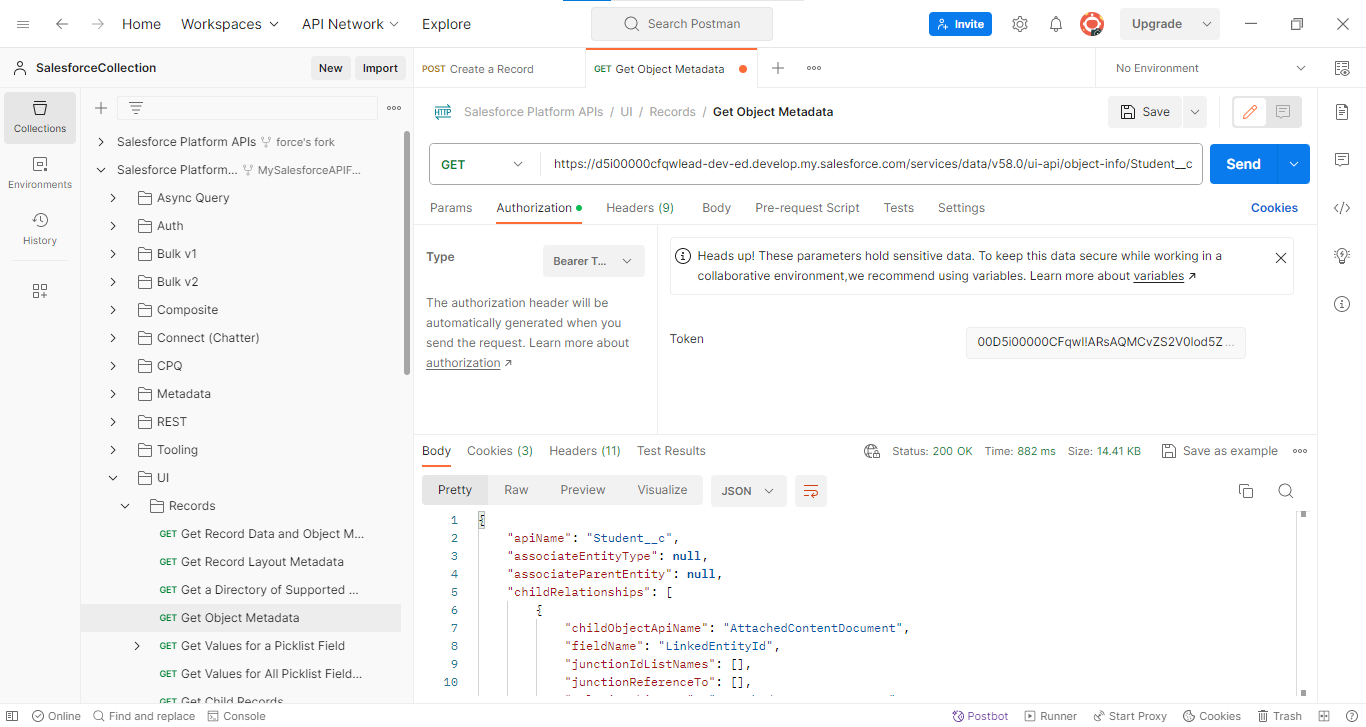Click the Search Postman field
Image resolution: width=1366 pixels, height=727 pixels.
(x=682, y=24)
